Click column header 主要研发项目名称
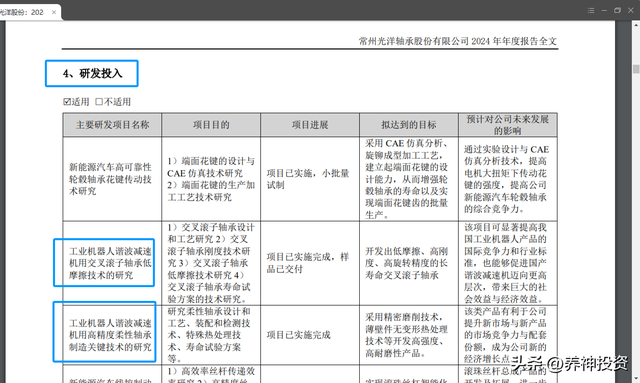640x383 pixels. (112, 125)
